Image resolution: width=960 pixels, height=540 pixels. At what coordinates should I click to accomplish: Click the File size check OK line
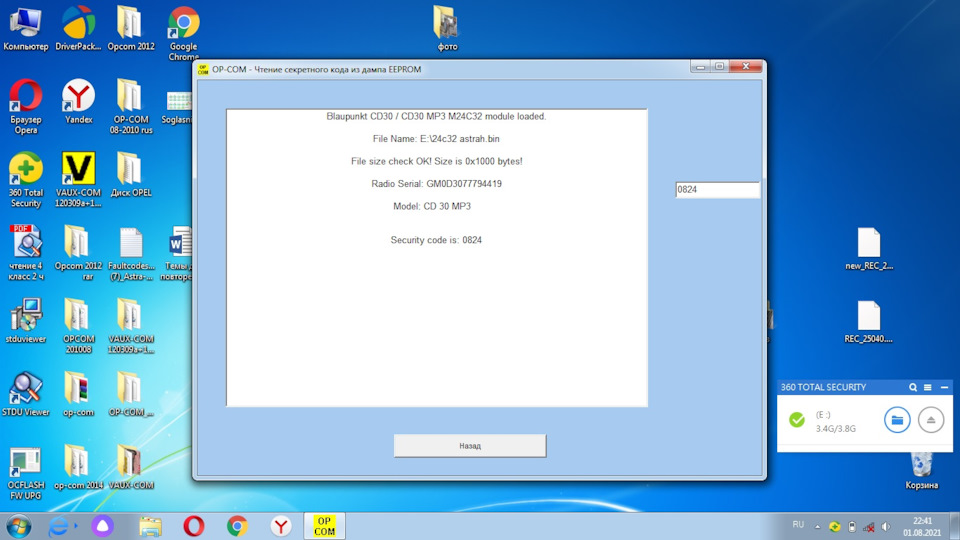[436, 162]
